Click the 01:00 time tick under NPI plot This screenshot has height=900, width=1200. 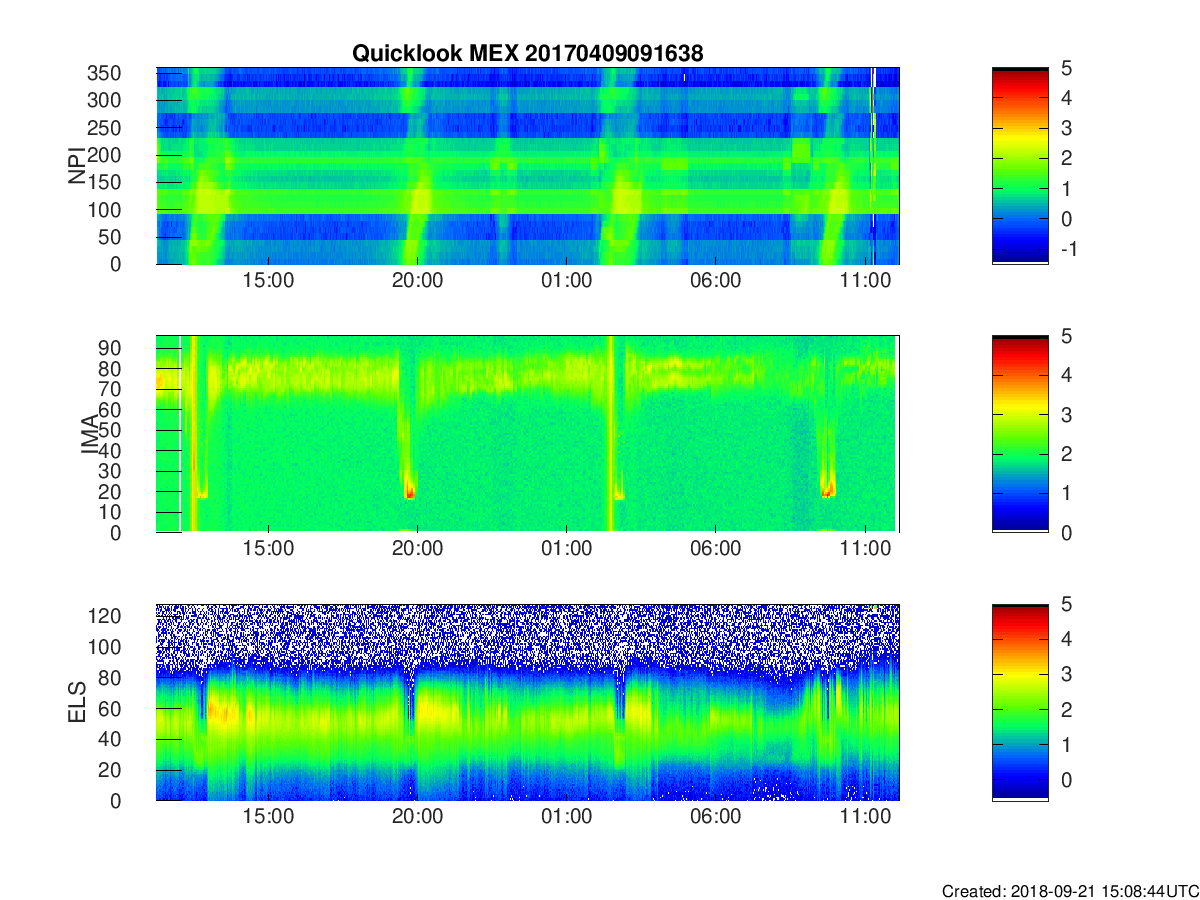[566, 281]
